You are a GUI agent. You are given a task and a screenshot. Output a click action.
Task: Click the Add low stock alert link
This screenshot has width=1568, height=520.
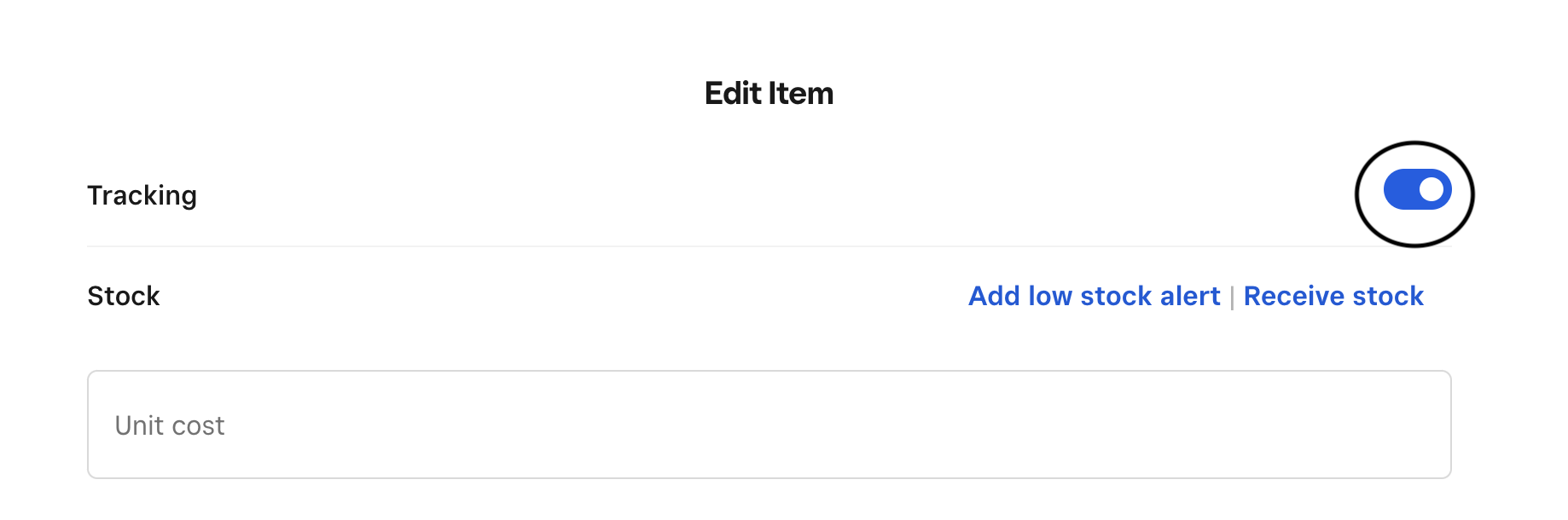point(1094,296)
